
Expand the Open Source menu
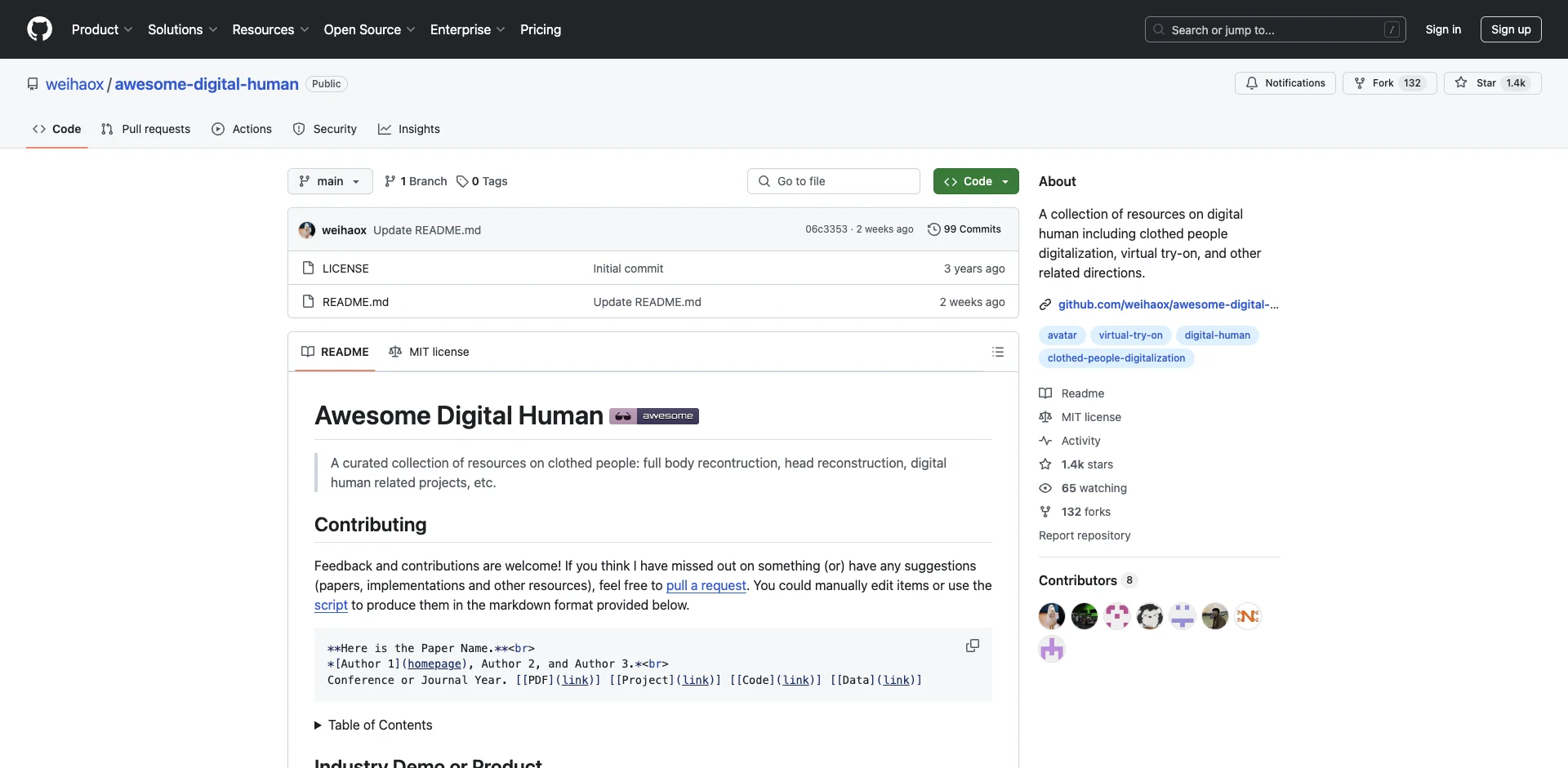(x=370, y=29)
